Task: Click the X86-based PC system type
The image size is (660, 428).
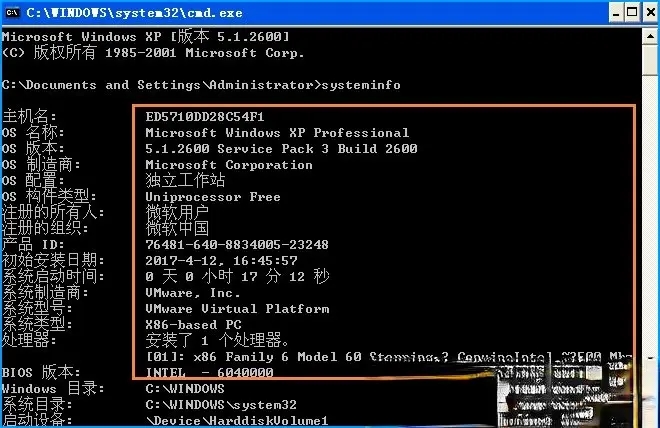Action: (x=194, y=324)
